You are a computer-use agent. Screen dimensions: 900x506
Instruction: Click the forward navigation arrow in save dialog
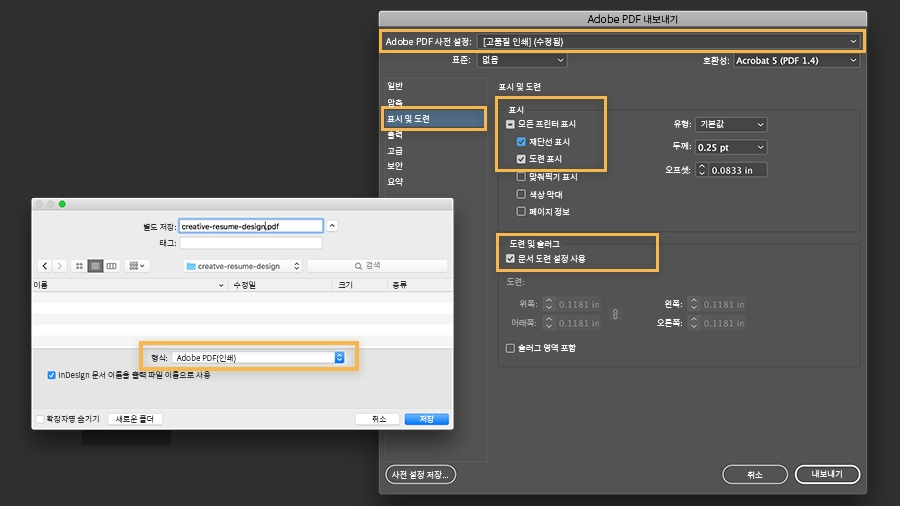[x=60, y=266]
